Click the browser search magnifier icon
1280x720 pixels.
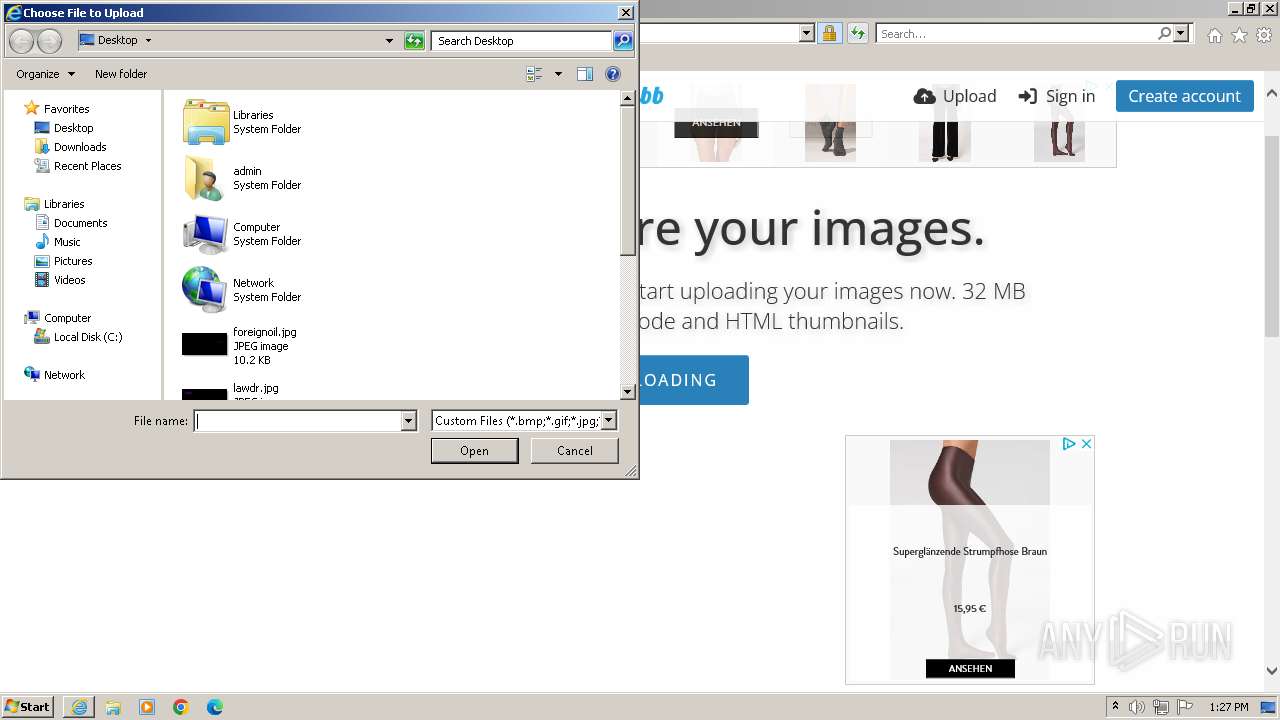(1164, 33)
